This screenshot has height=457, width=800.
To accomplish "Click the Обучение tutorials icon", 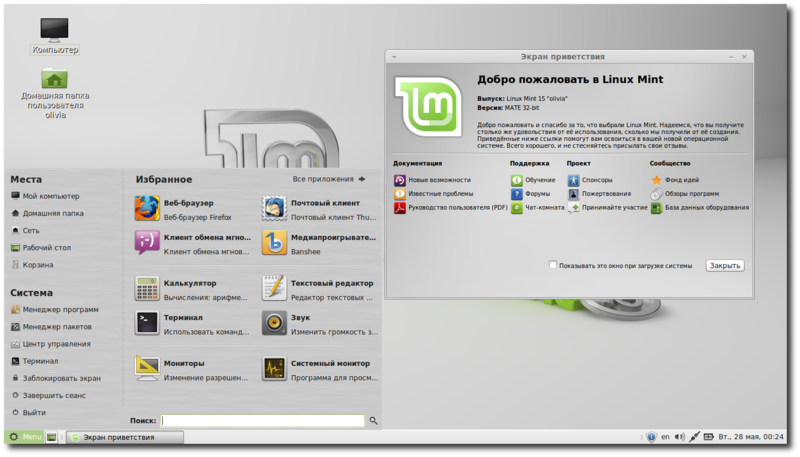I will [517, 180].
